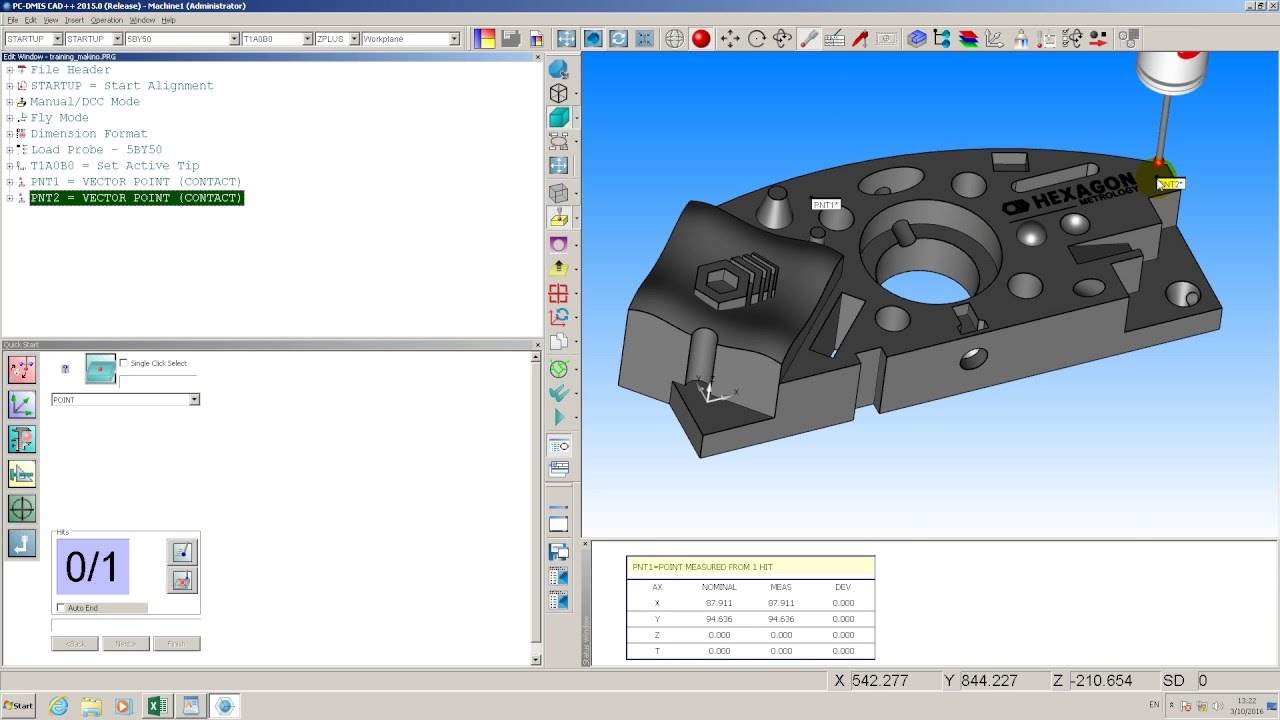Image resolution: width=1280 pixels, height=720 pixels.
Task: Toggle the Auto End checkbox
Action: pyautogui.click(x=61, y=608)
